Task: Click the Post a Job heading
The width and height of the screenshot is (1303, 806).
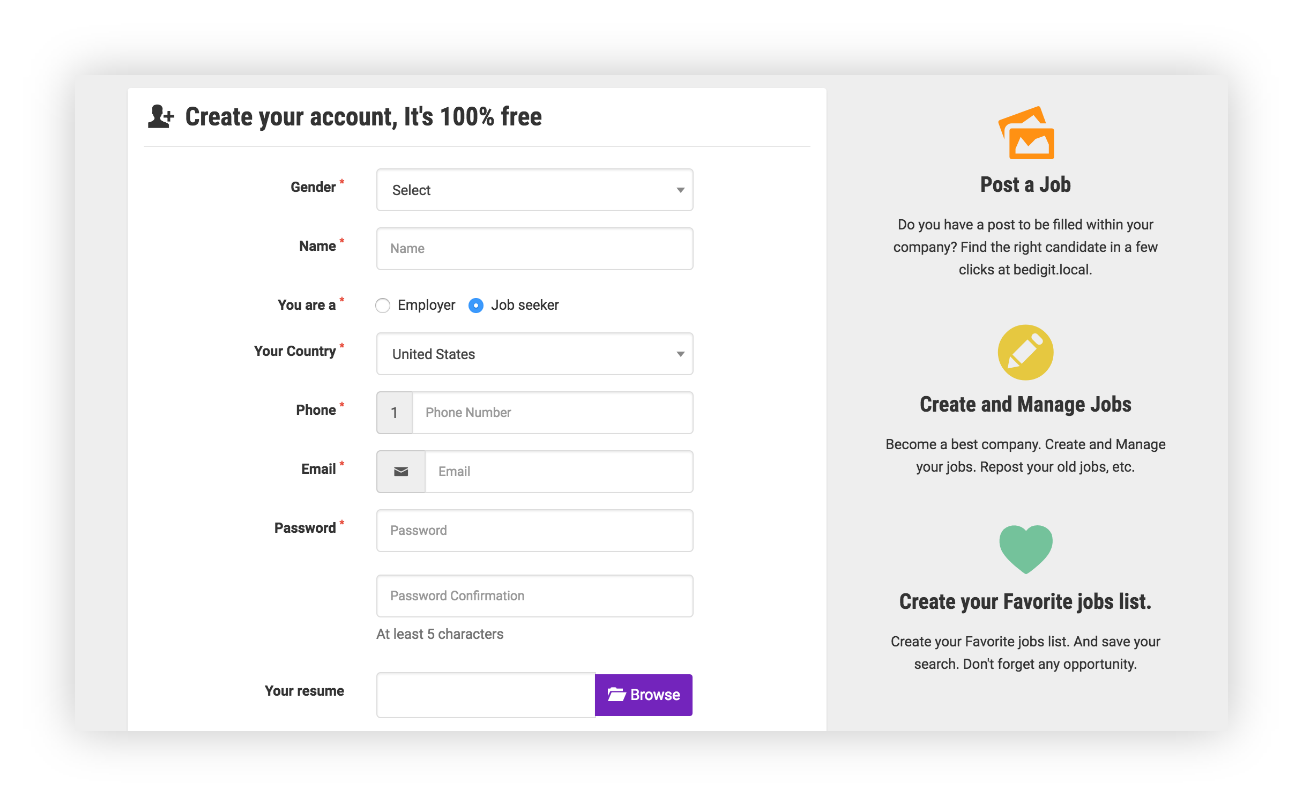Action: point(1025,185)
